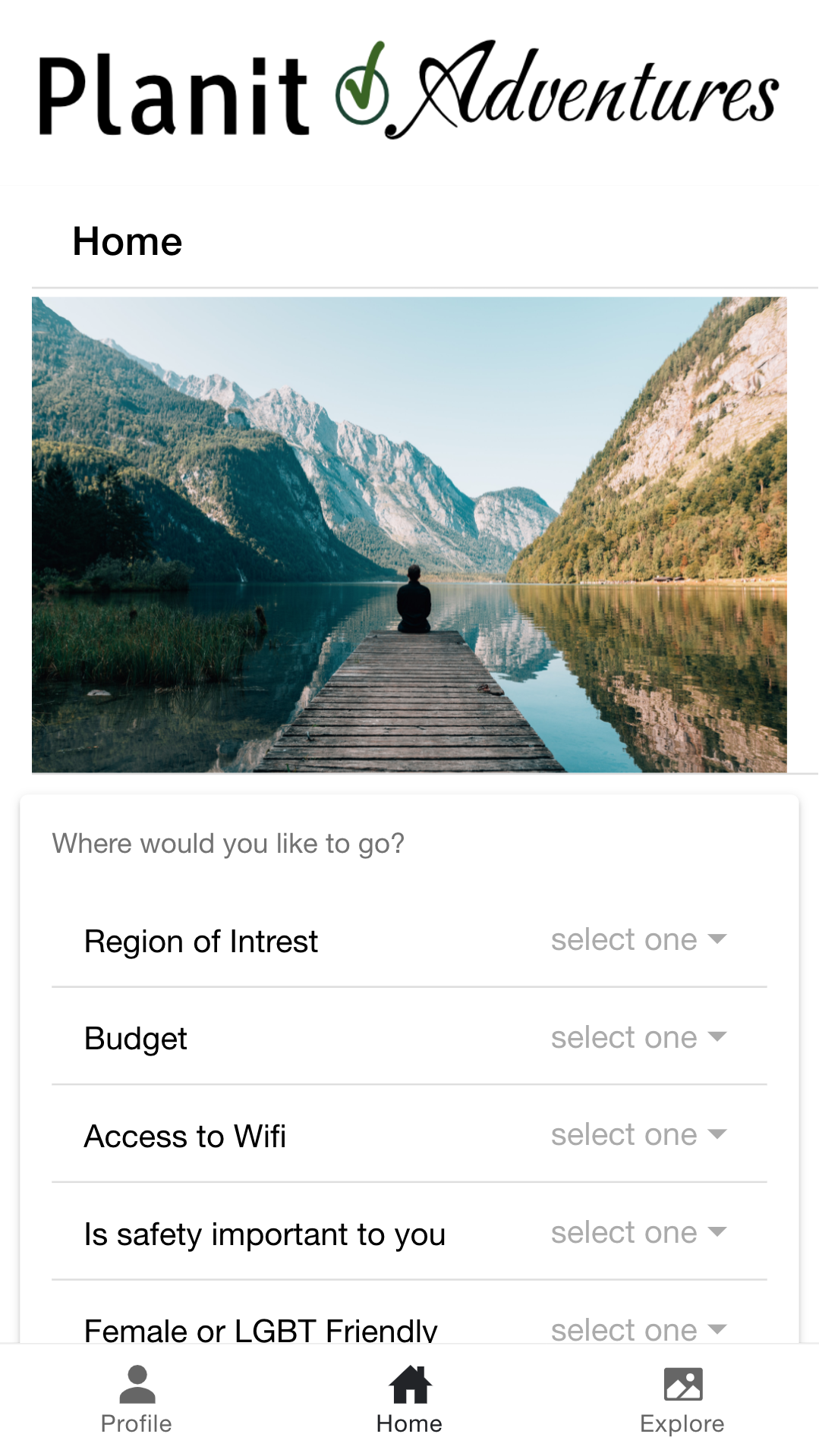The height and width of the screenshot is (1456, 819).
Task: Tap the mountain lake hero image
Action: click(x=409, y=534)
